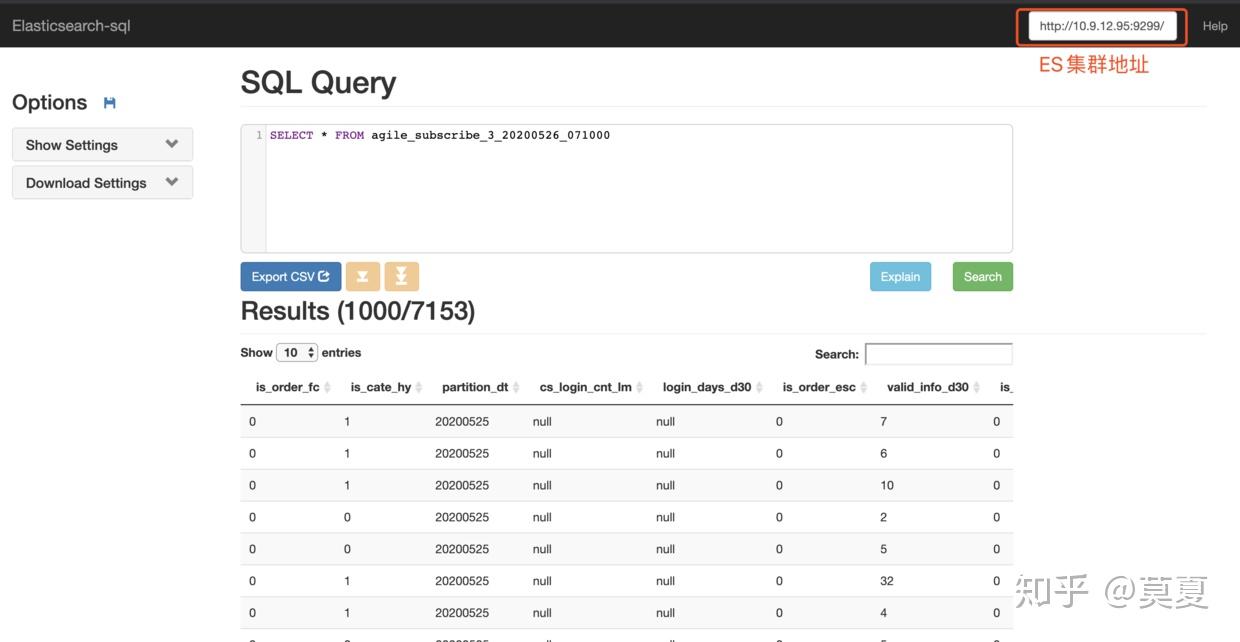Click the second orange download-all arrow button
The width and height of the screenshot is (1240, 642).
tap(401, 277)
